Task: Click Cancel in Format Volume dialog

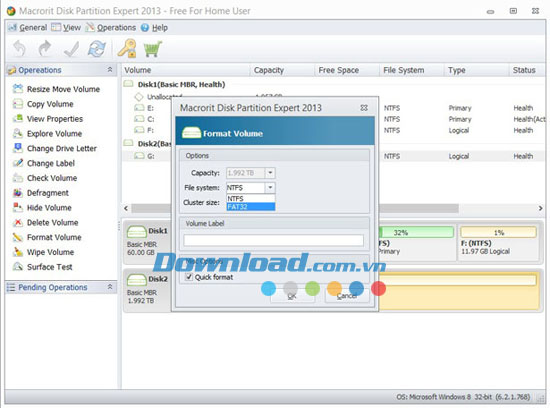Action: (x=347, y=296)
